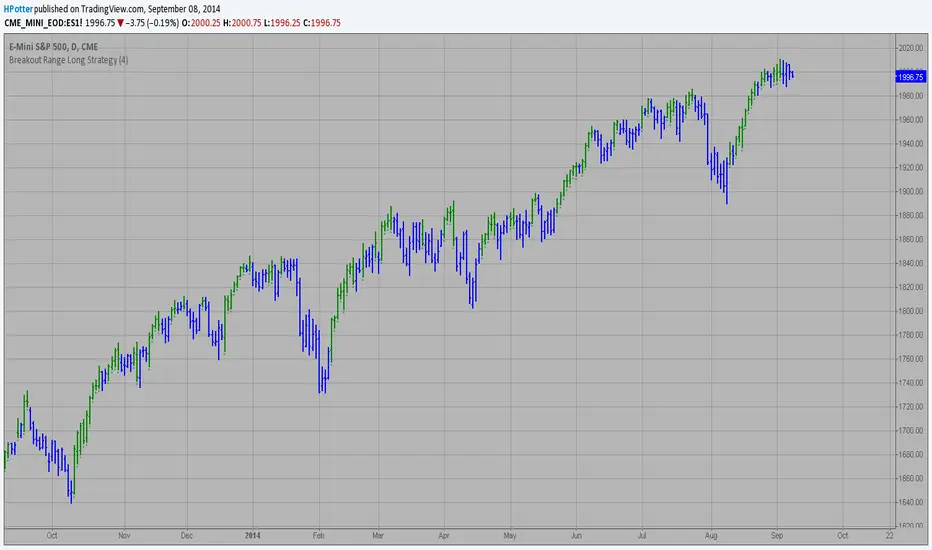Viewport: 932px width, 550px height.
Task: Click the 1640.00 price axis label
Action: (x=911, y=502)
